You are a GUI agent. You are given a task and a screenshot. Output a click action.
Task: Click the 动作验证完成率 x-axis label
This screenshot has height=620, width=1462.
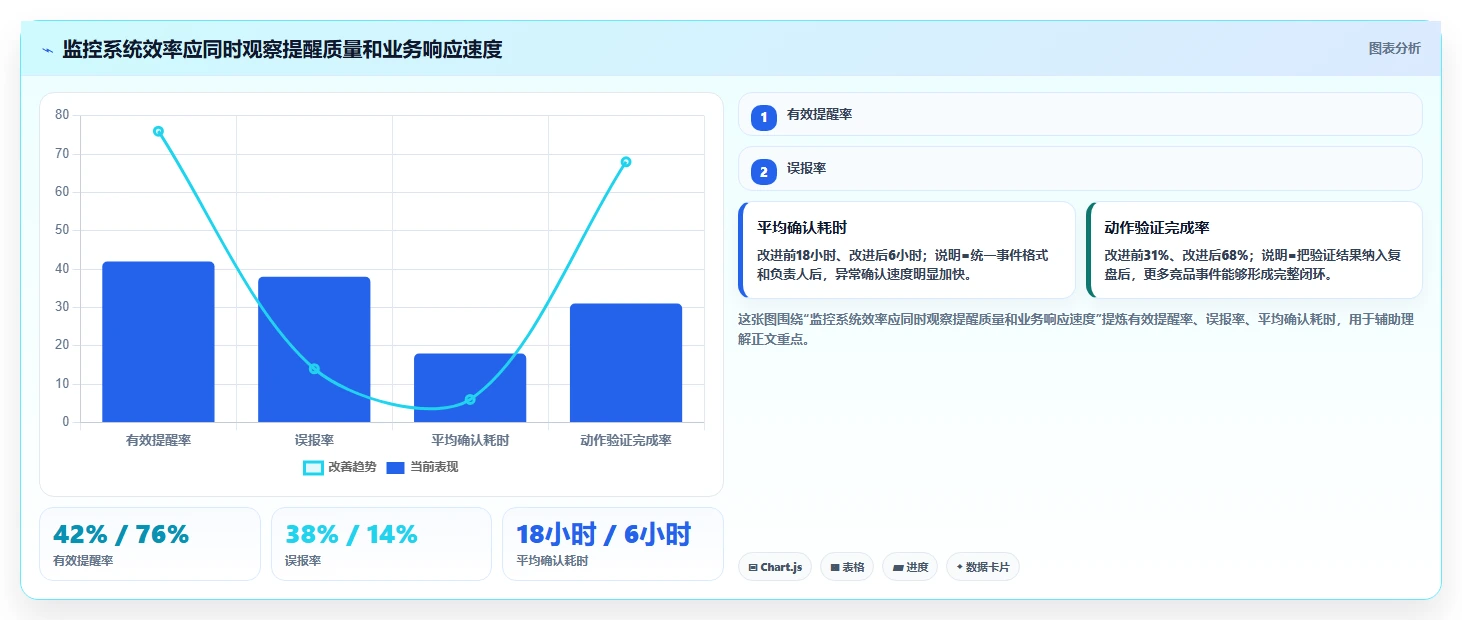click(x=626, y=440)
